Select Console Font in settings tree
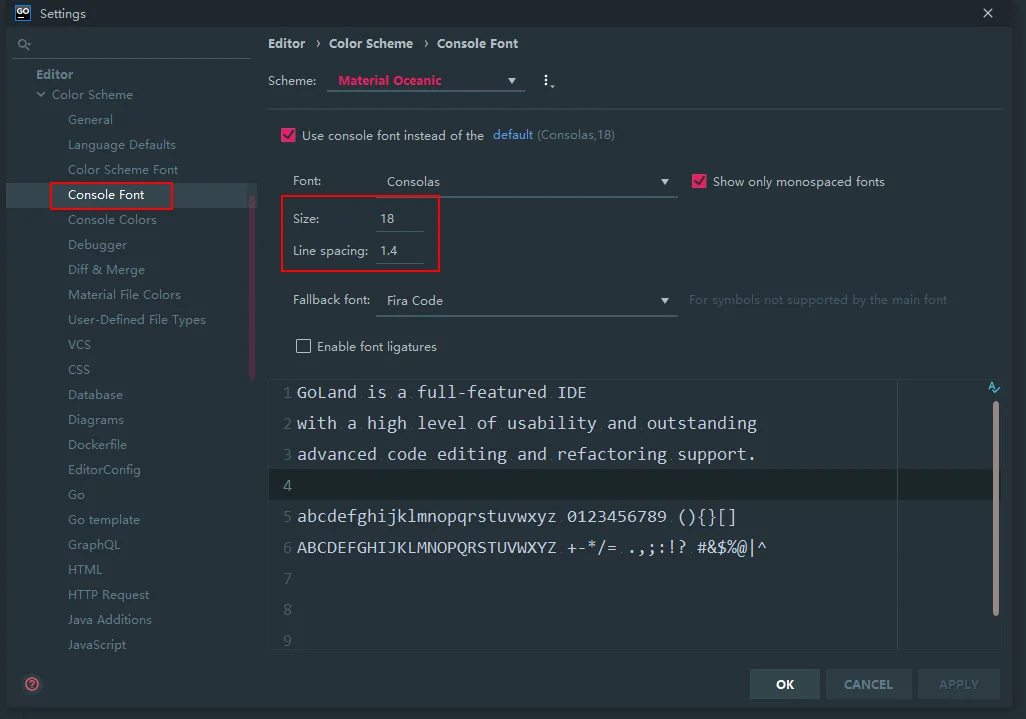 (x=106, y=195)
